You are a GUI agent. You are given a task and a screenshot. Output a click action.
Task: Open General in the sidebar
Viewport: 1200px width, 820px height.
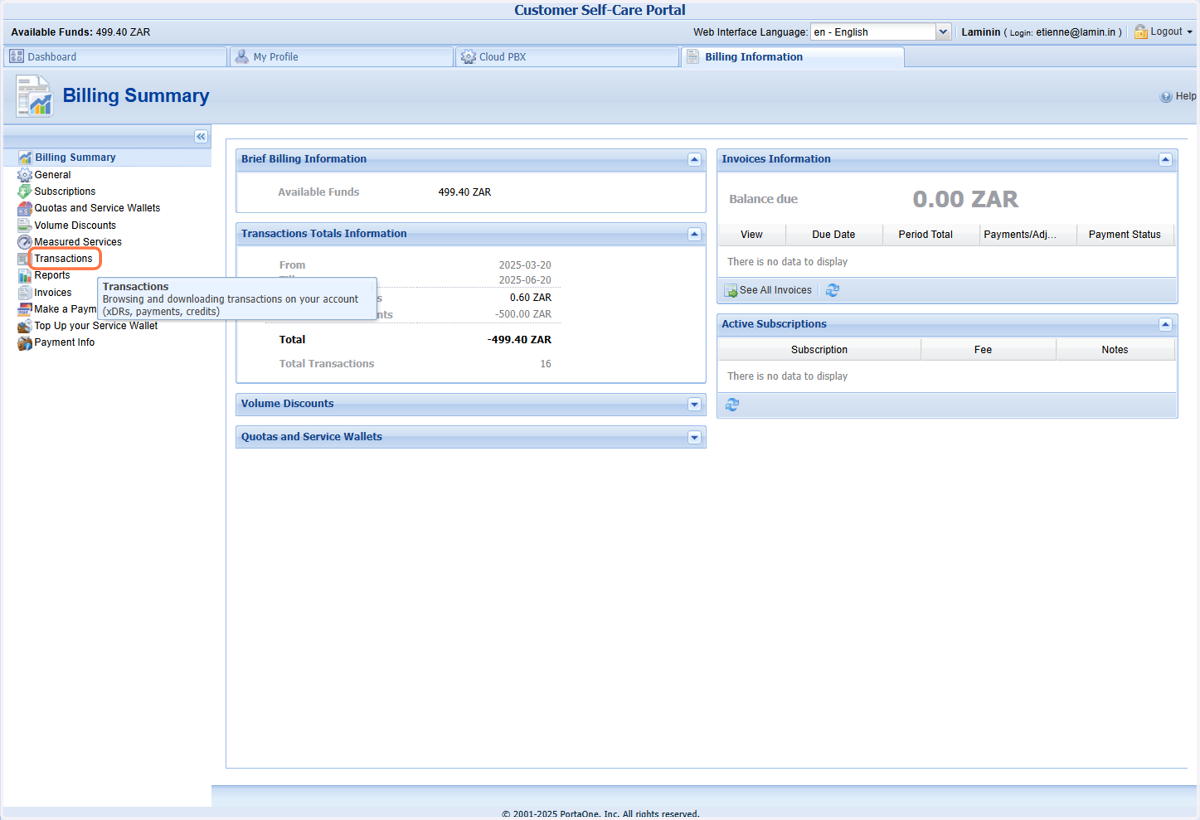pos(52,175)
